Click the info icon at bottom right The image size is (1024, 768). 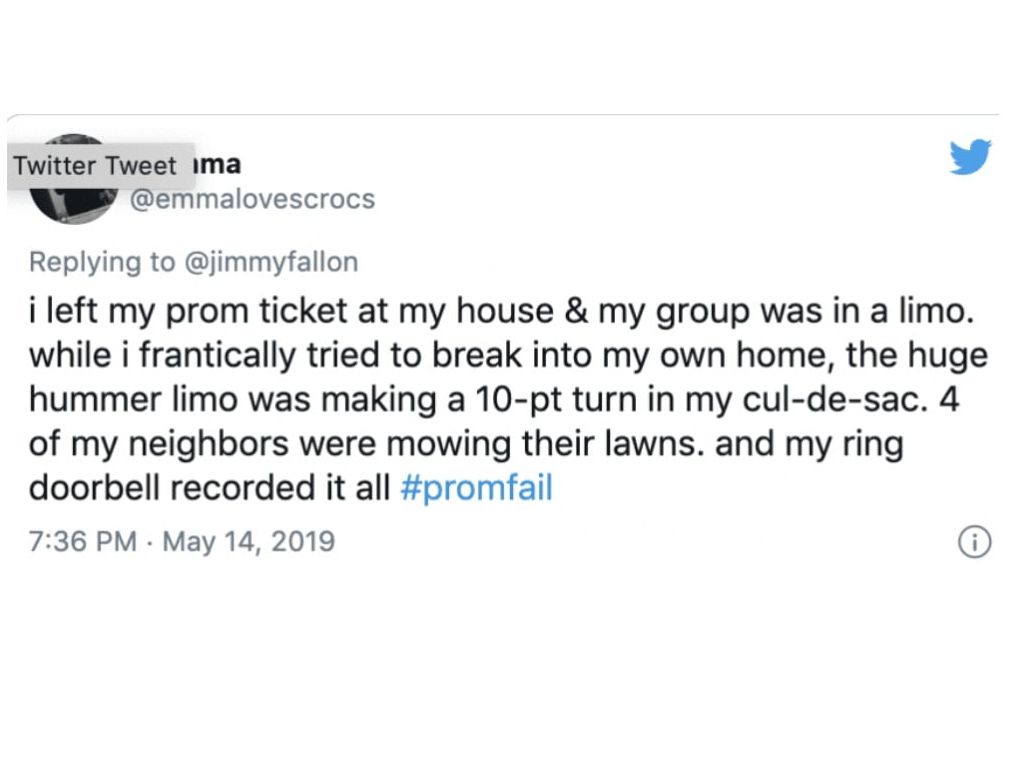(x=974, y=540)
